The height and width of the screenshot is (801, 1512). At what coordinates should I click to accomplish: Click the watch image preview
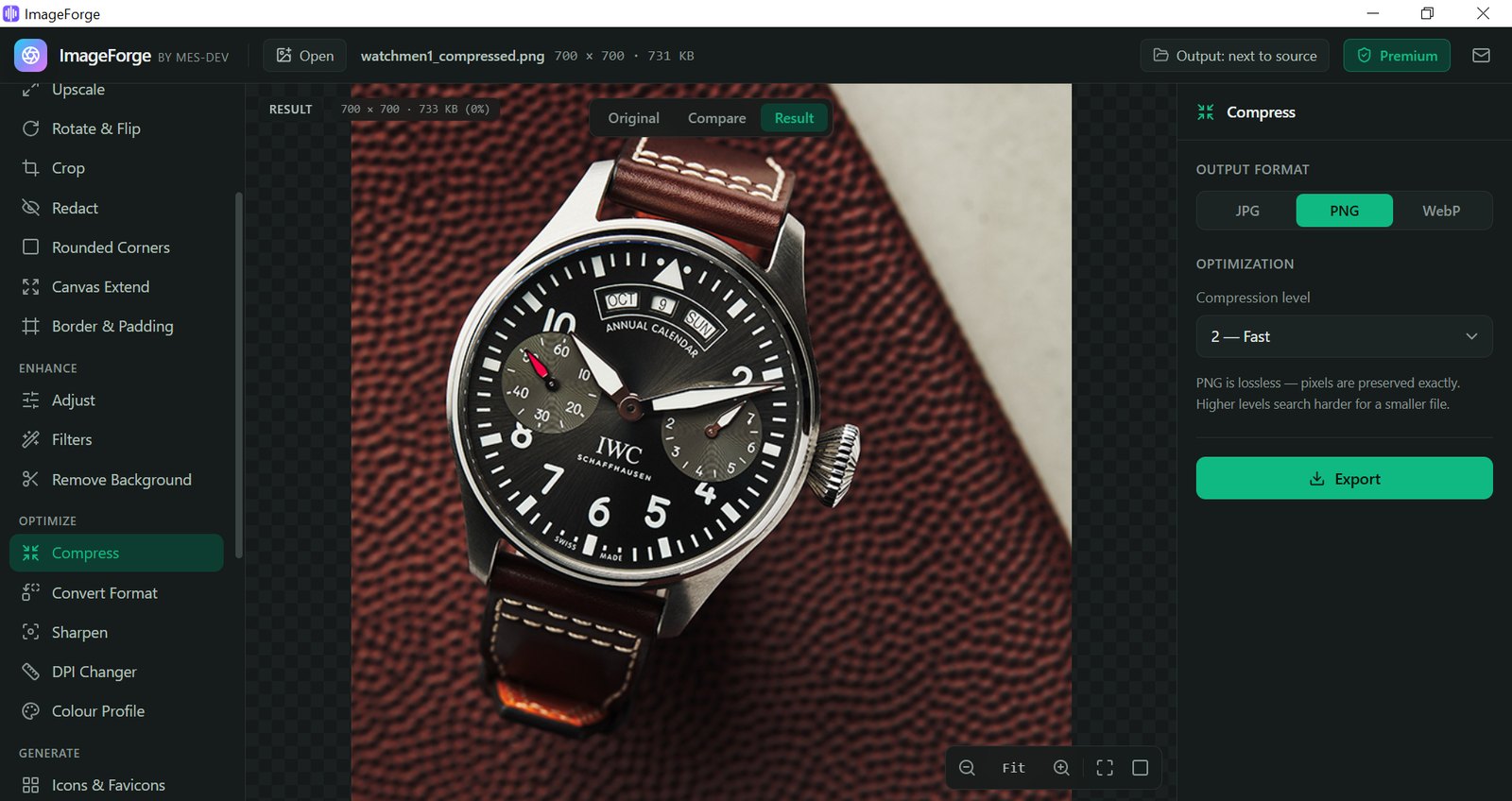(x=711, y=442)
